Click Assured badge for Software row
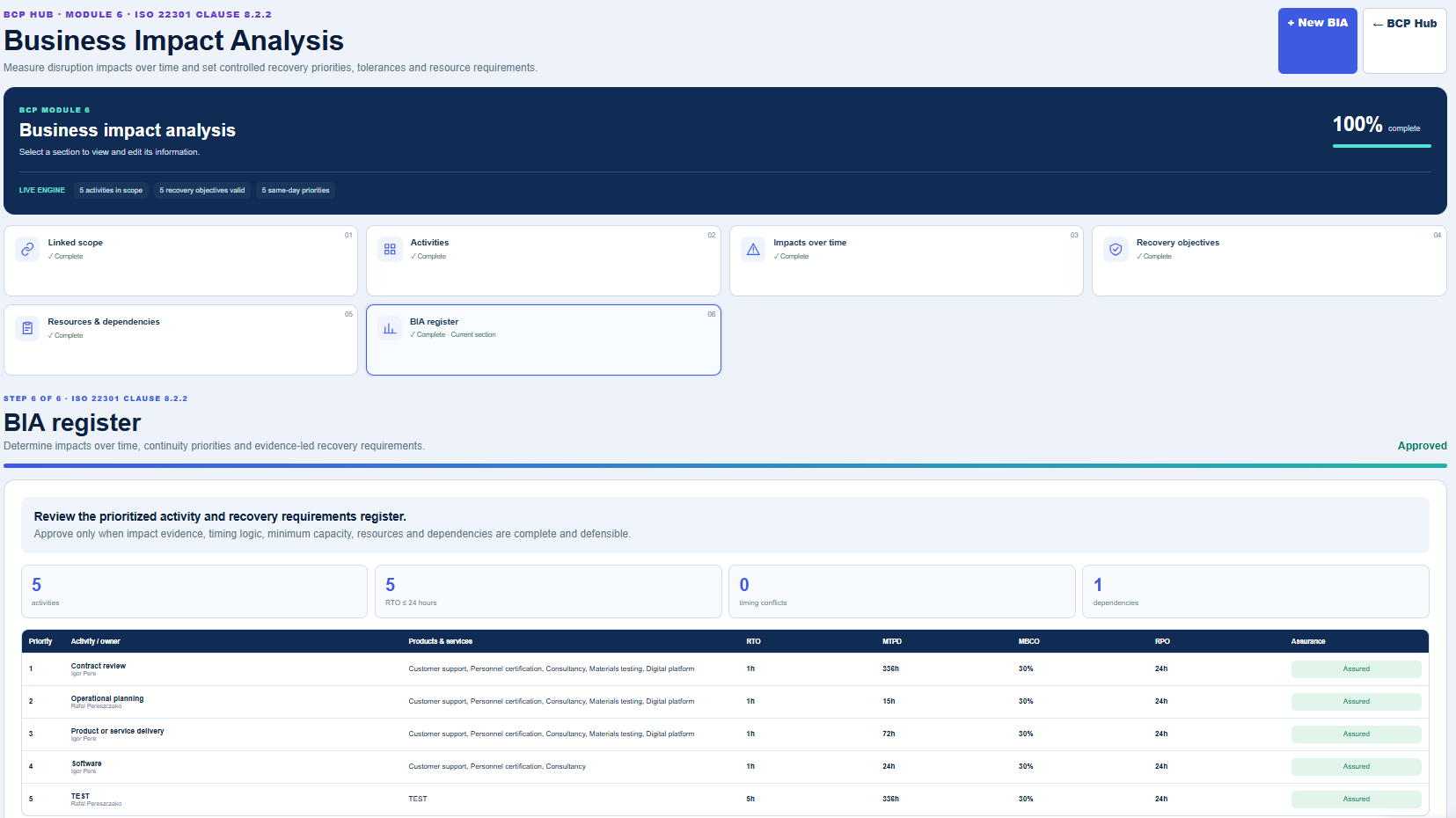The width and height of the screenshot is (1456, 818). click(x=1356, y=767)
